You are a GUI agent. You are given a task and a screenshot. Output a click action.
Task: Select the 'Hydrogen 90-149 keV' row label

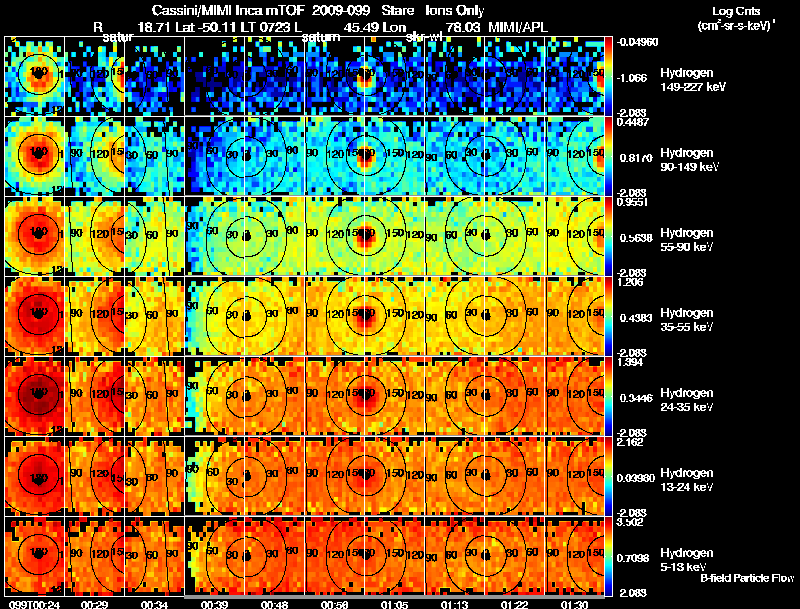click(689, 160)
